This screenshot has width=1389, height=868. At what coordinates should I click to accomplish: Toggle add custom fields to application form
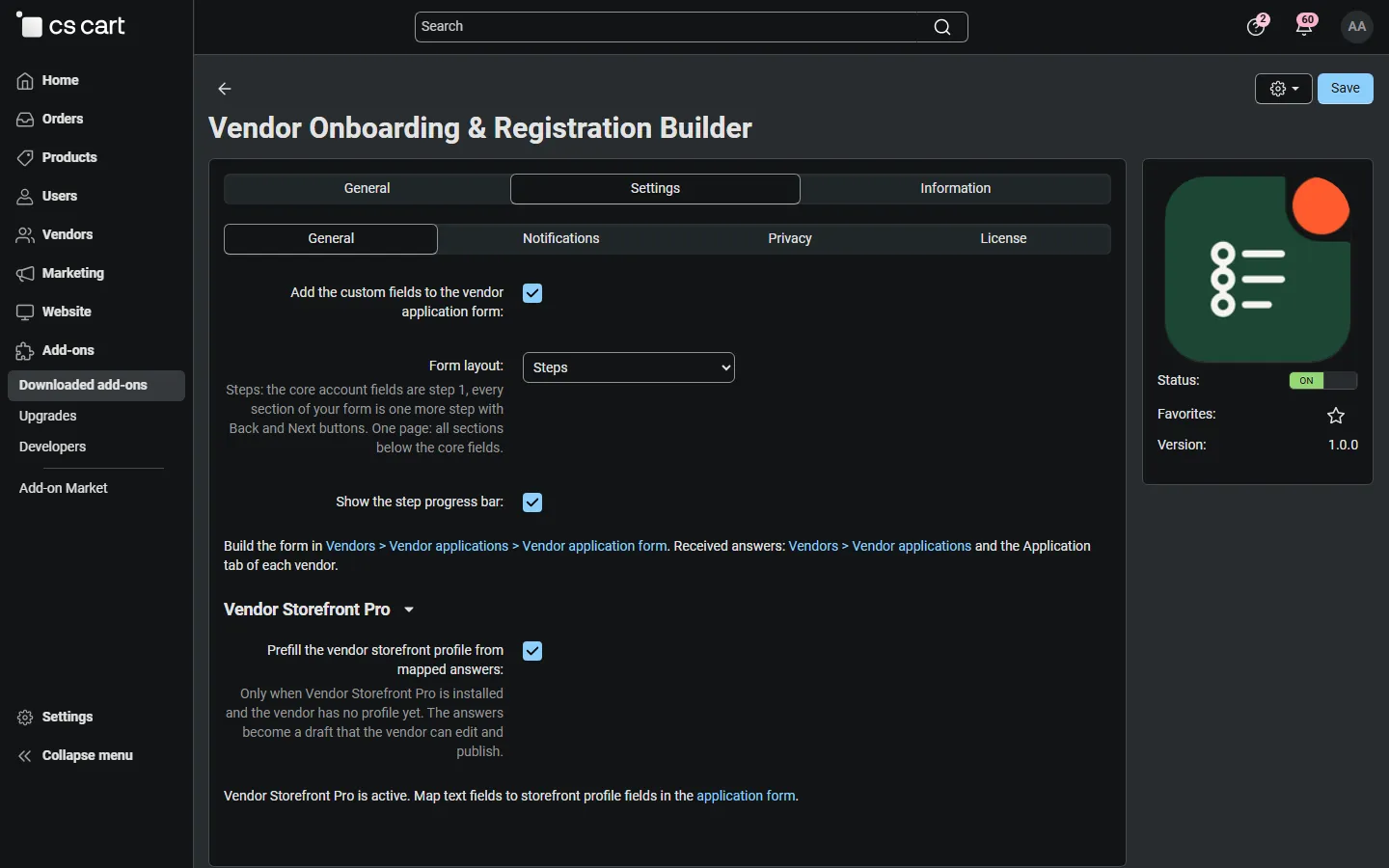click(532, 293)
